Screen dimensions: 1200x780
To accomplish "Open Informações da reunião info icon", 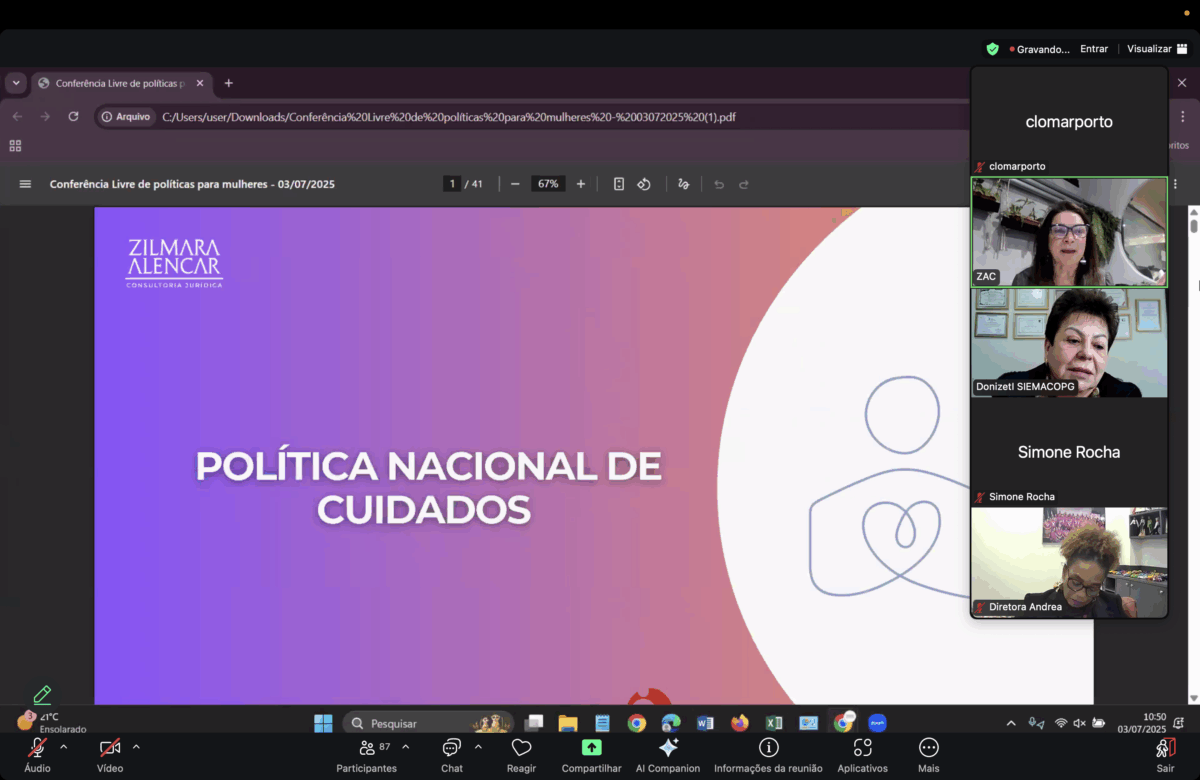I will pyautogui.click(x=768, y=748).
